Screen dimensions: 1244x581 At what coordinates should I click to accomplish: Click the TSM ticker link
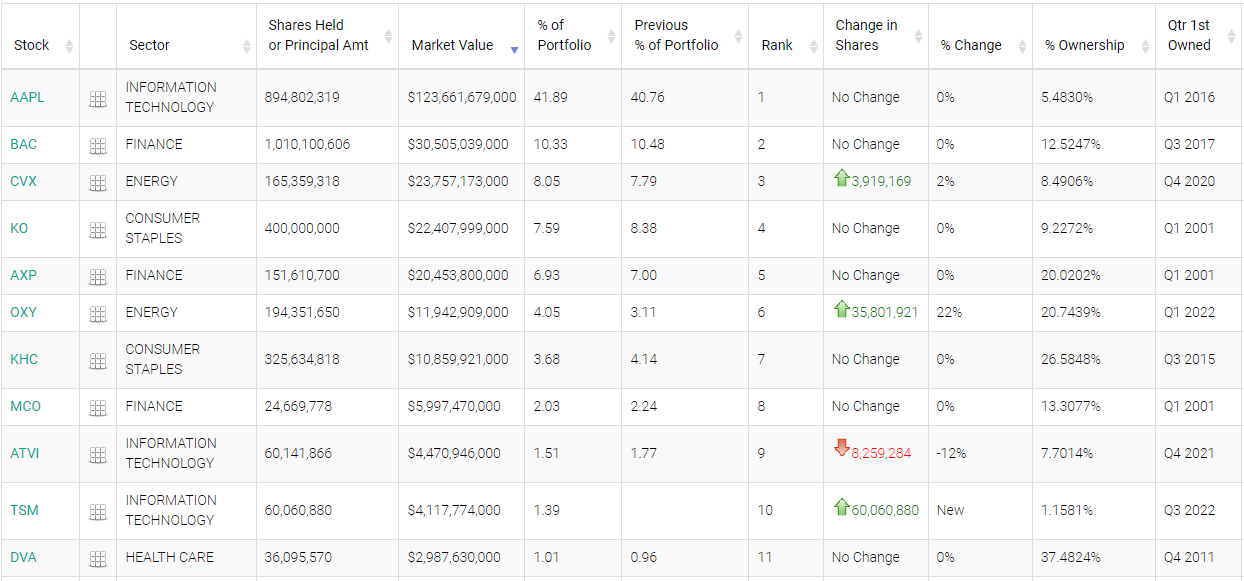click(x=24, y=510)
